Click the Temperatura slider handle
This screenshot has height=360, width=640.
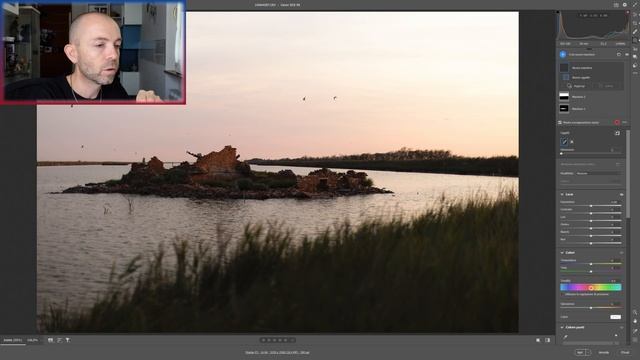(591, 264)
